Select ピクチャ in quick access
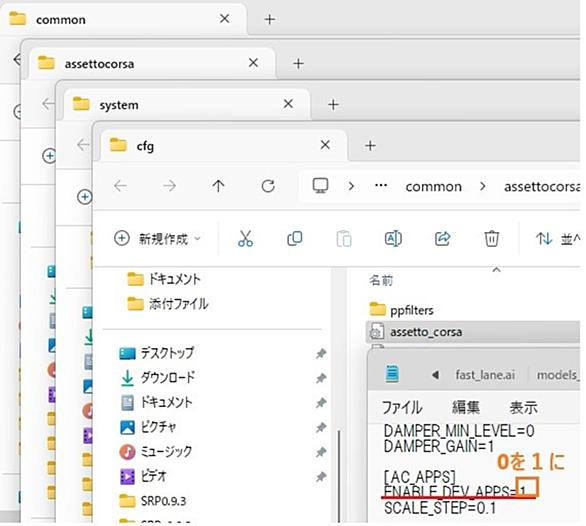The height and width of the screenshot is (526, 586). pyautogui.click(x=148, y=427)
